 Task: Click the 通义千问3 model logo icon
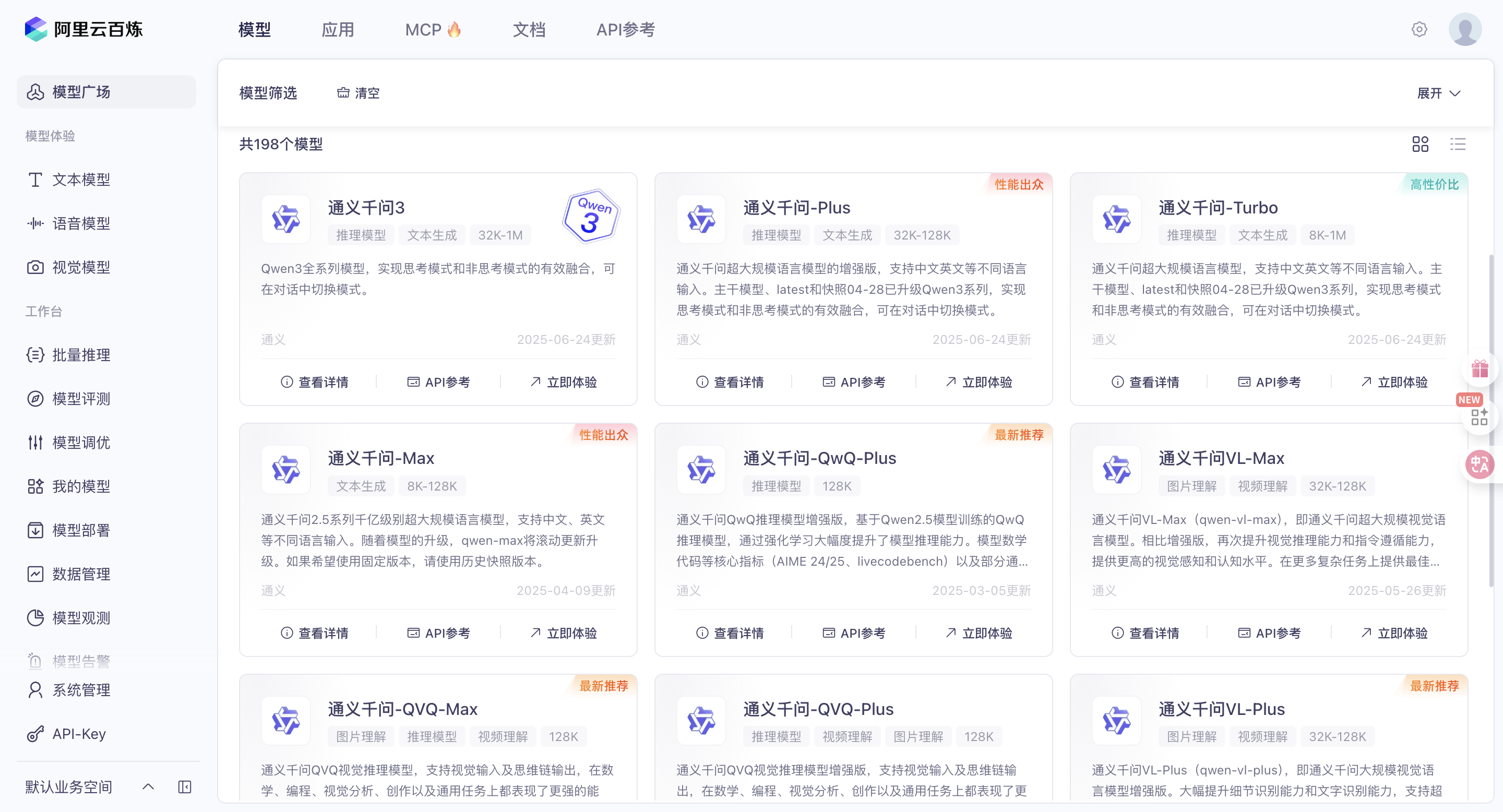coord(286,219)
